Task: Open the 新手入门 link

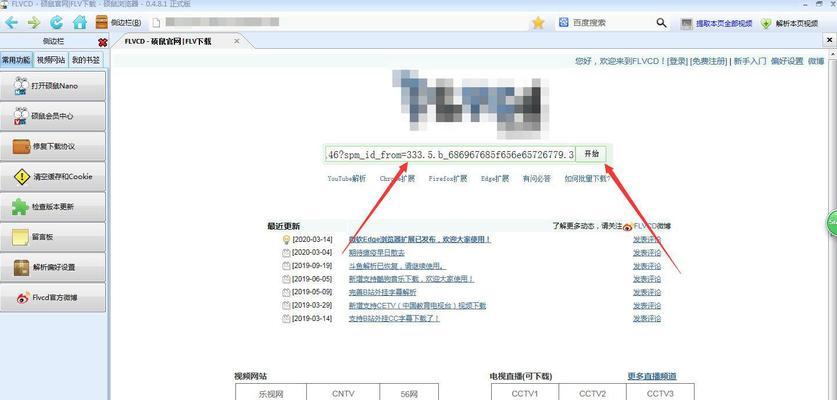Action: pos(749,61)
